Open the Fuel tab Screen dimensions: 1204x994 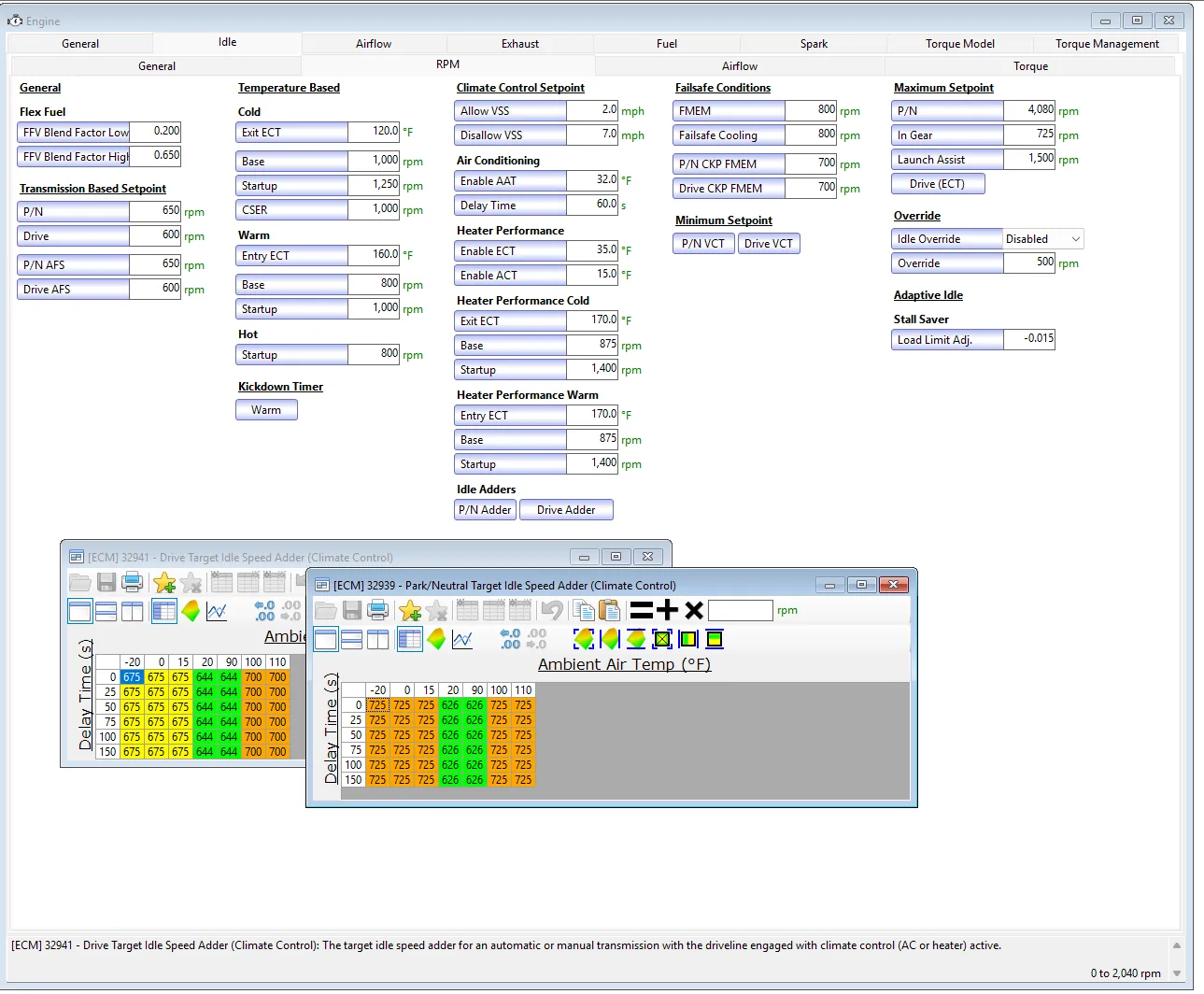click(x=667, y=44)
